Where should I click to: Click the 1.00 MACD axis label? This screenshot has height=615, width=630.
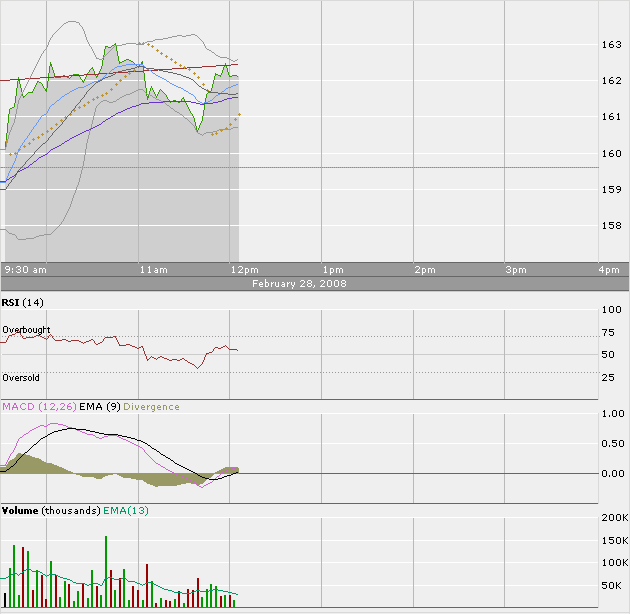click(x=612, y=414)
